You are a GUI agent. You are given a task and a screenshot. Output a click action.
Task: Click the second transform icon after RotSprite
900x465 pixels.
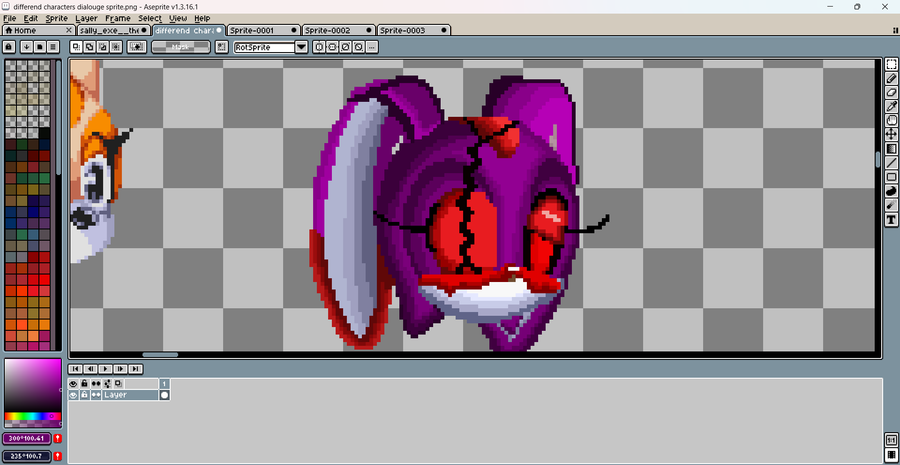point(332,47)
